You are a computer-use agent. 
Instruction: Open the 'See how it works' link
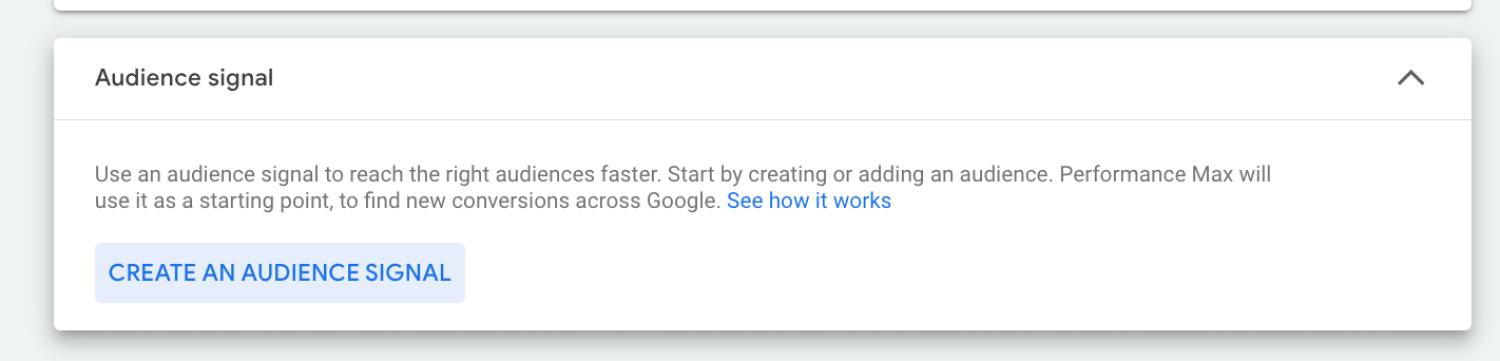tap(808, 201)
